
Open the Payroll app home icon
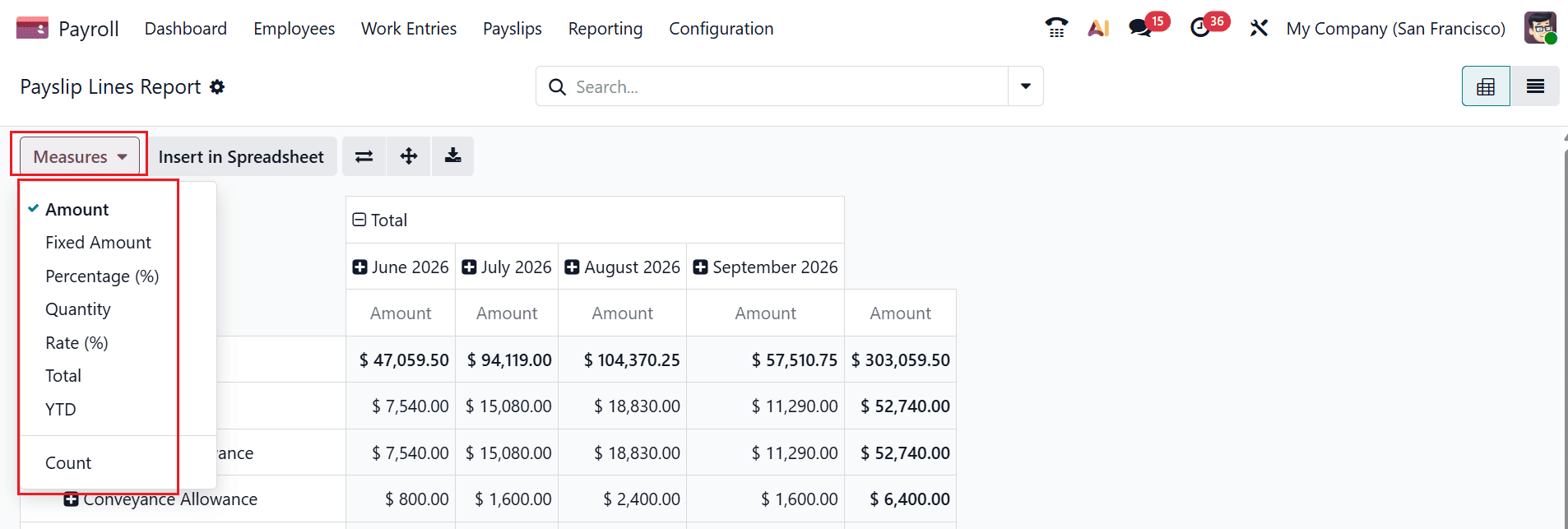32,28
